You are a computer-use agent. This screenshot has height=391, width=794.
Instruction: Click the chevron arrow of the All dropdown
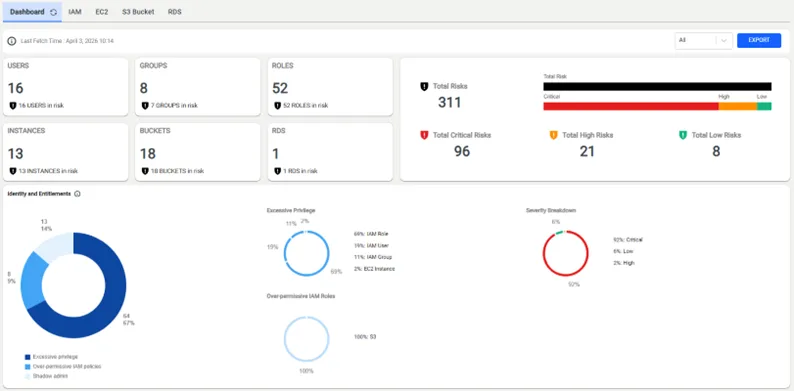724,41
